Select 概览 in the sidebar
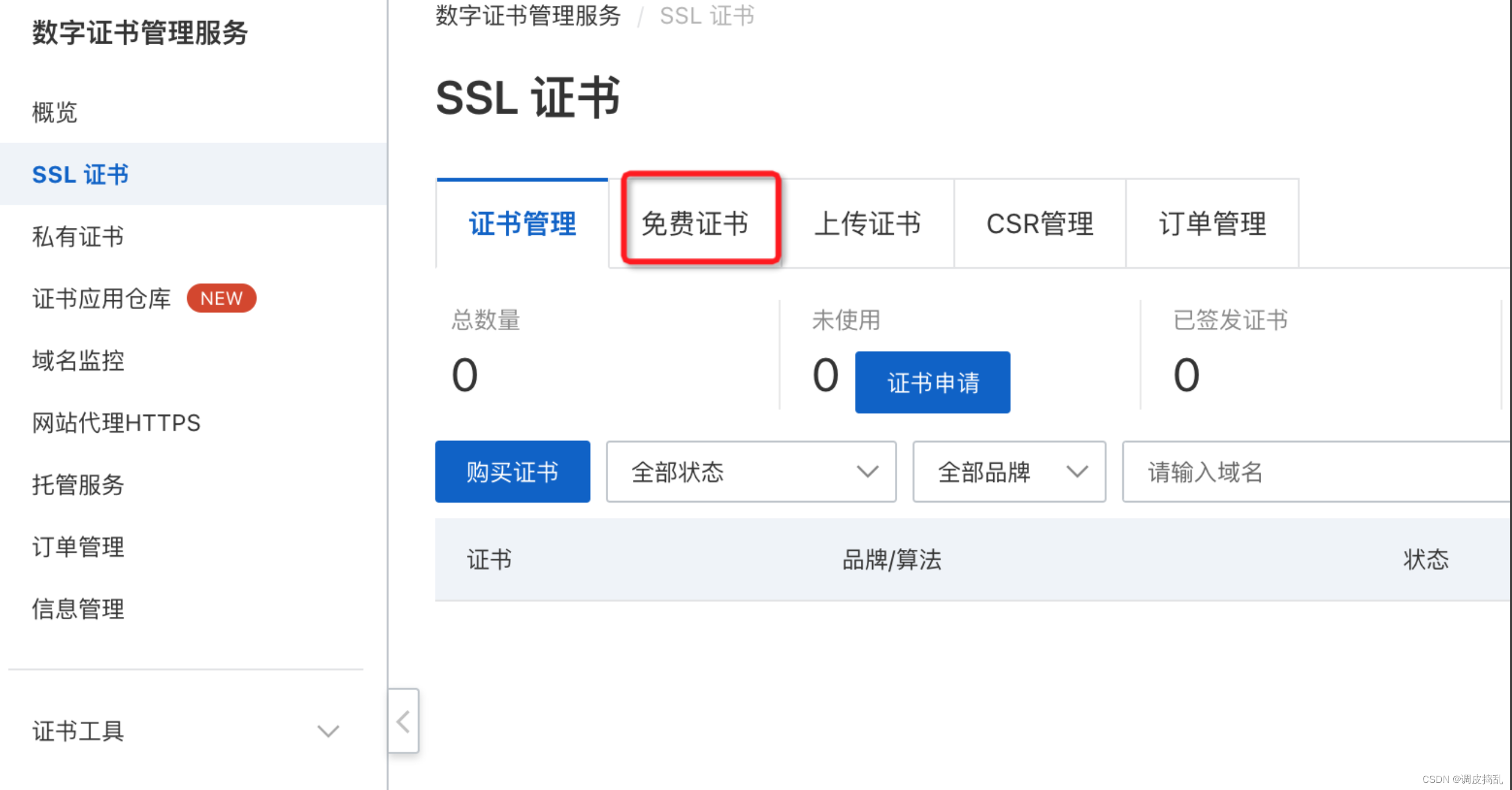1512x790 pixels. [x=54, y=112]
